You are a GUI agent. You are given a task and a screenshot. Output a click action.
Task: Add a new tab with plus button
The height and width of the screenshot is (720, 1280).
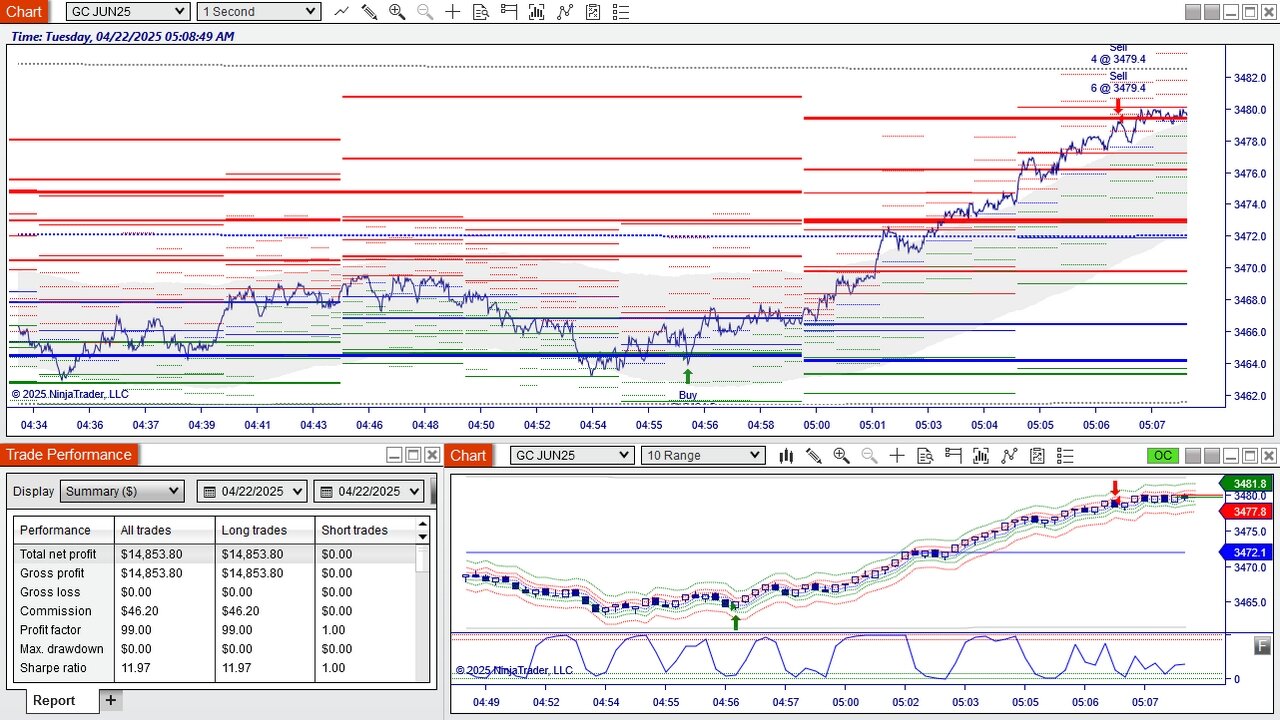[x=111, y=700]
